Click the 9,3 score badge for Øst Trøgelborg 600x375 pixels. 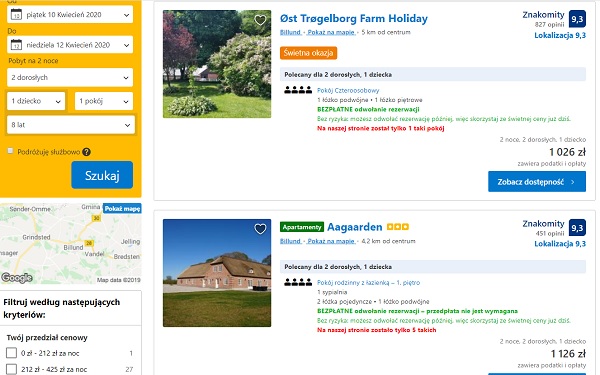pyautogui.click(x=577, y=19)
